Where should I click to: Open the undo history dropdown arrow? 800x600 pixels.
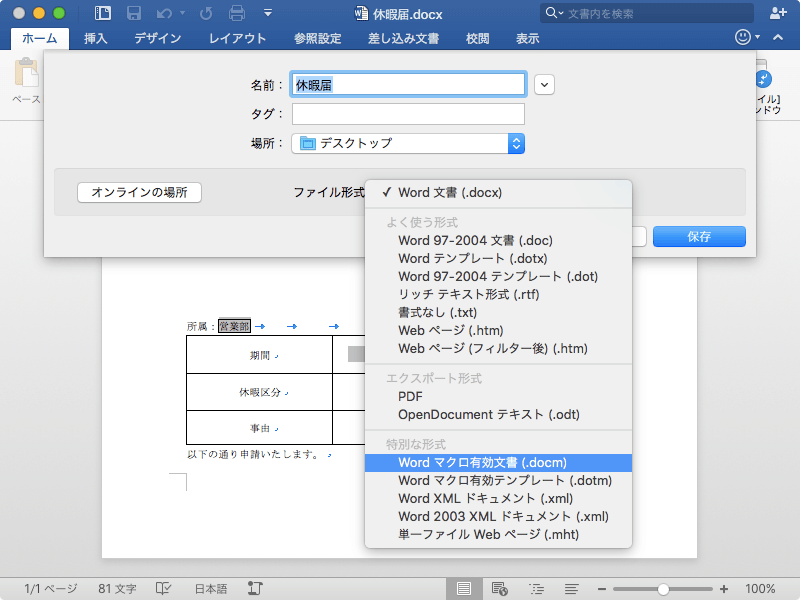(182, 13)
